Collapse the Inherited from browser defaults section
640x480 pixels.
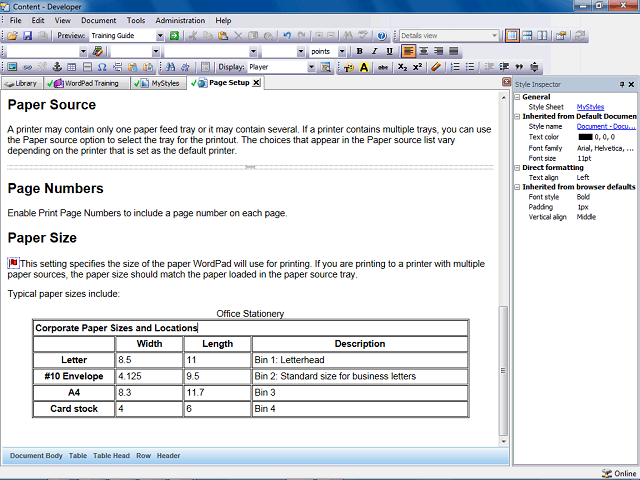pyautogui.click(x=517, y=187)
